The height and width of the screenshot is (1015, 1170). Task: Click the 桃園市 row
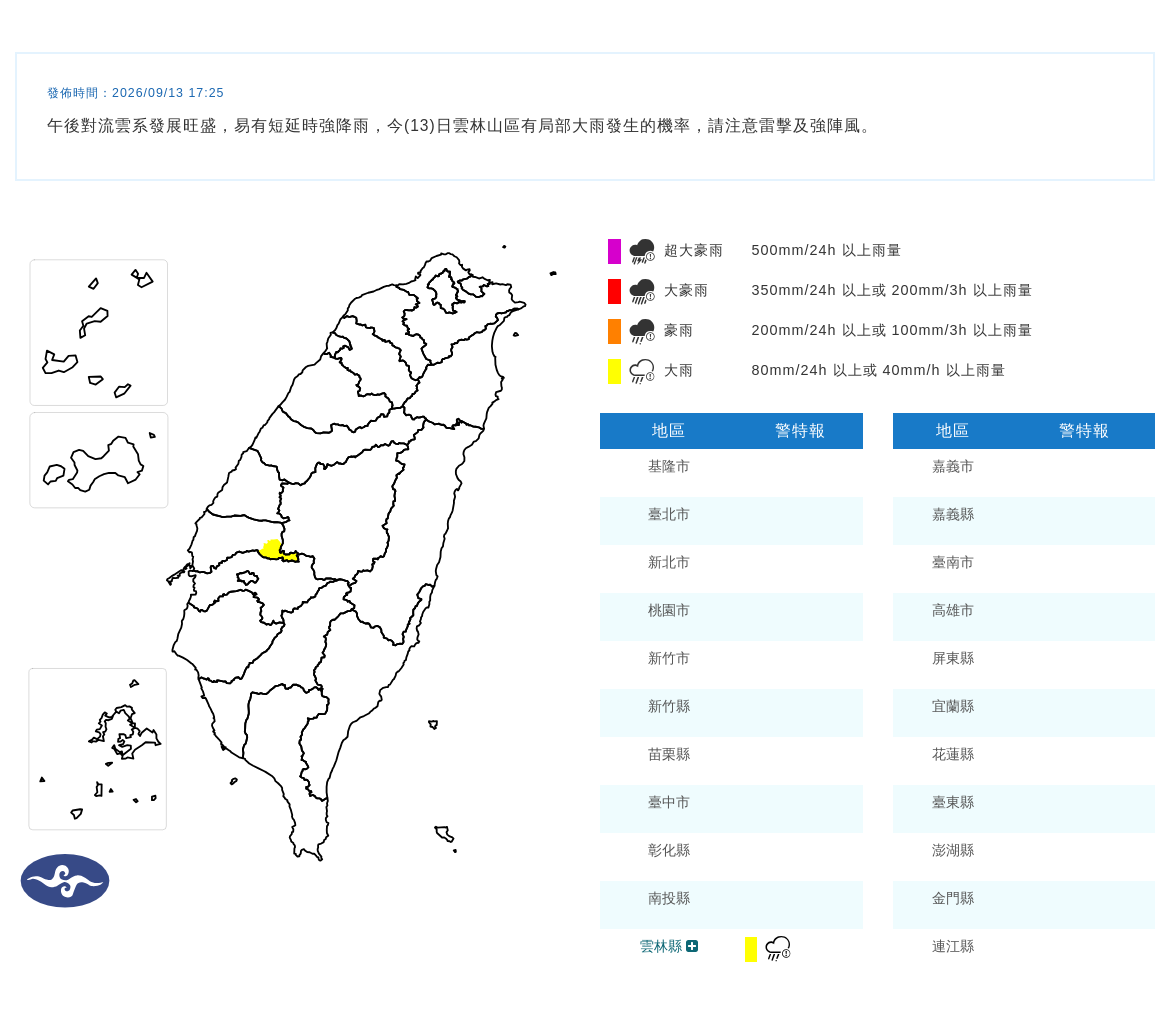731,617
